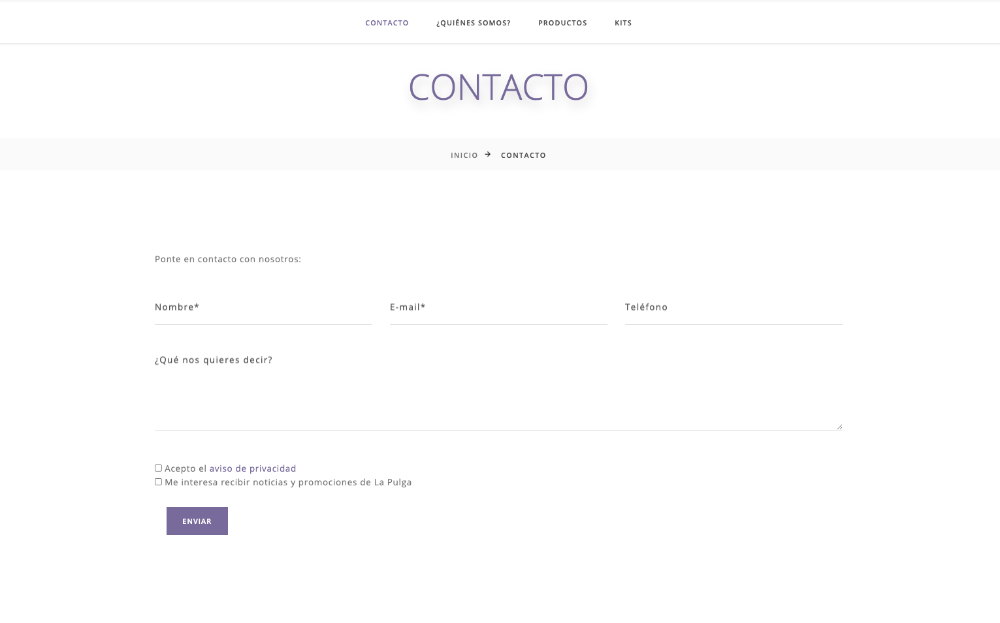Go to the ¿Quiénes somos? page
Image resolution: width=1000 pixels, height=623 pixels.
click(x=473, y=23)
